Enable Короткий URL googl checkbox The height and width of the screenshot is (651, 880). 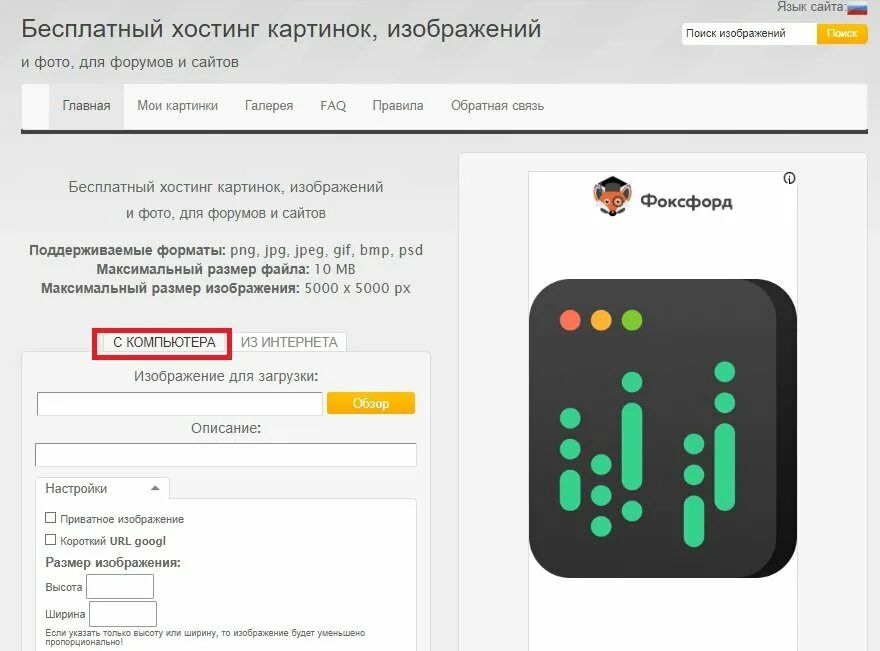coord(51,539)
